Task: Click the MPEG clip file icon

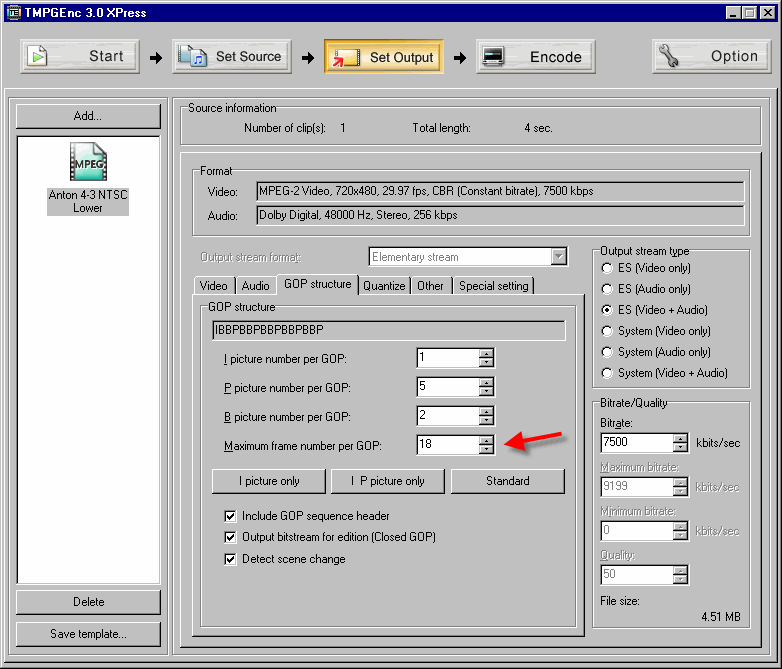Action: tap(88, 162)
